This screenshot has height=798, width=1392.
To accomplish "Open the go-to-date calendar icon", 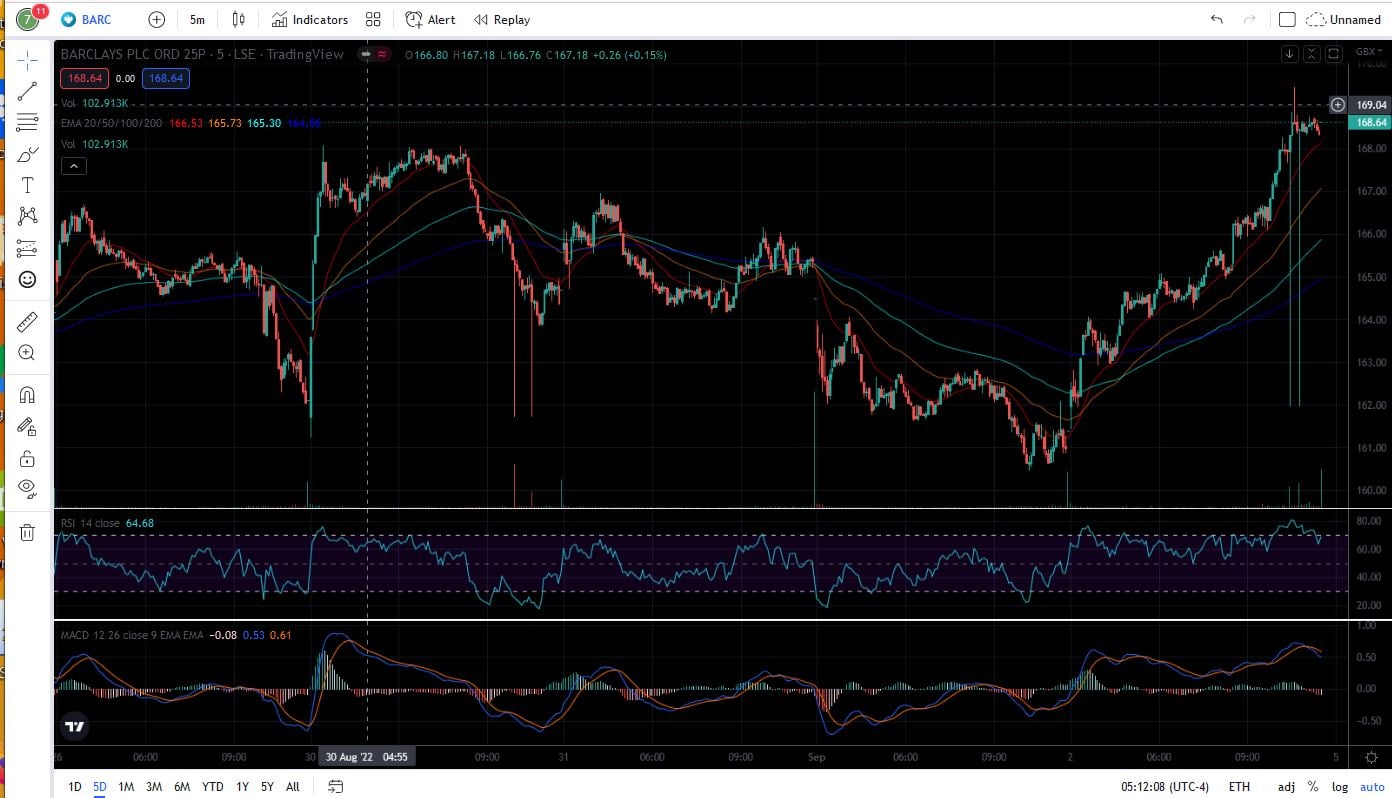I will coord(335,786).
